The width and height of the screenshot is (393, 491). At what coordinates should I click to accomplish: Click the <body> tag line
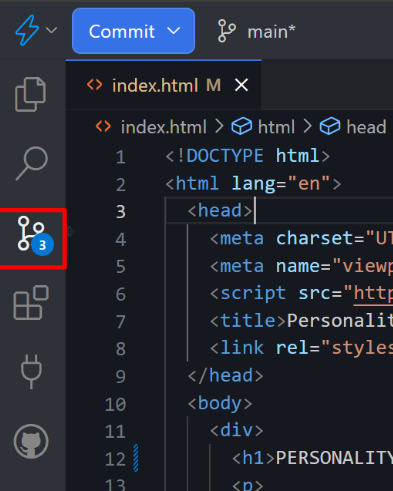click(220, 403)
